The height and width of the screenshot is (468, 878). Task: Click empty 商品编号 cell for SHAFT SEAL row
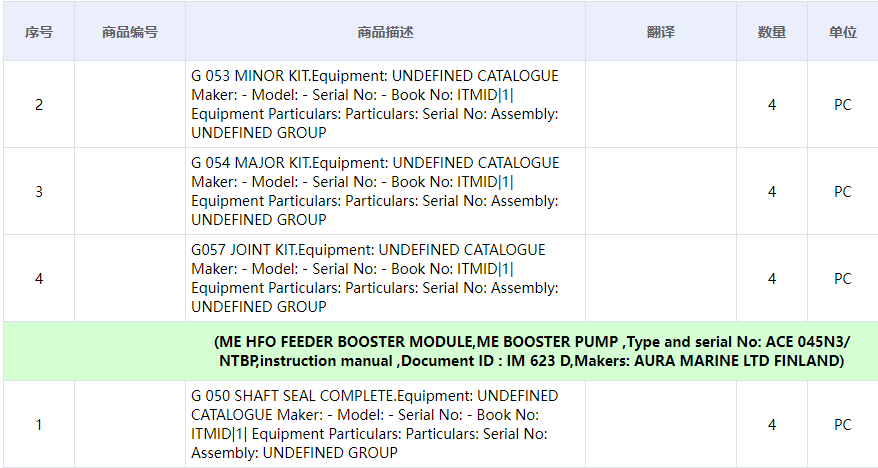click(130, 424)
